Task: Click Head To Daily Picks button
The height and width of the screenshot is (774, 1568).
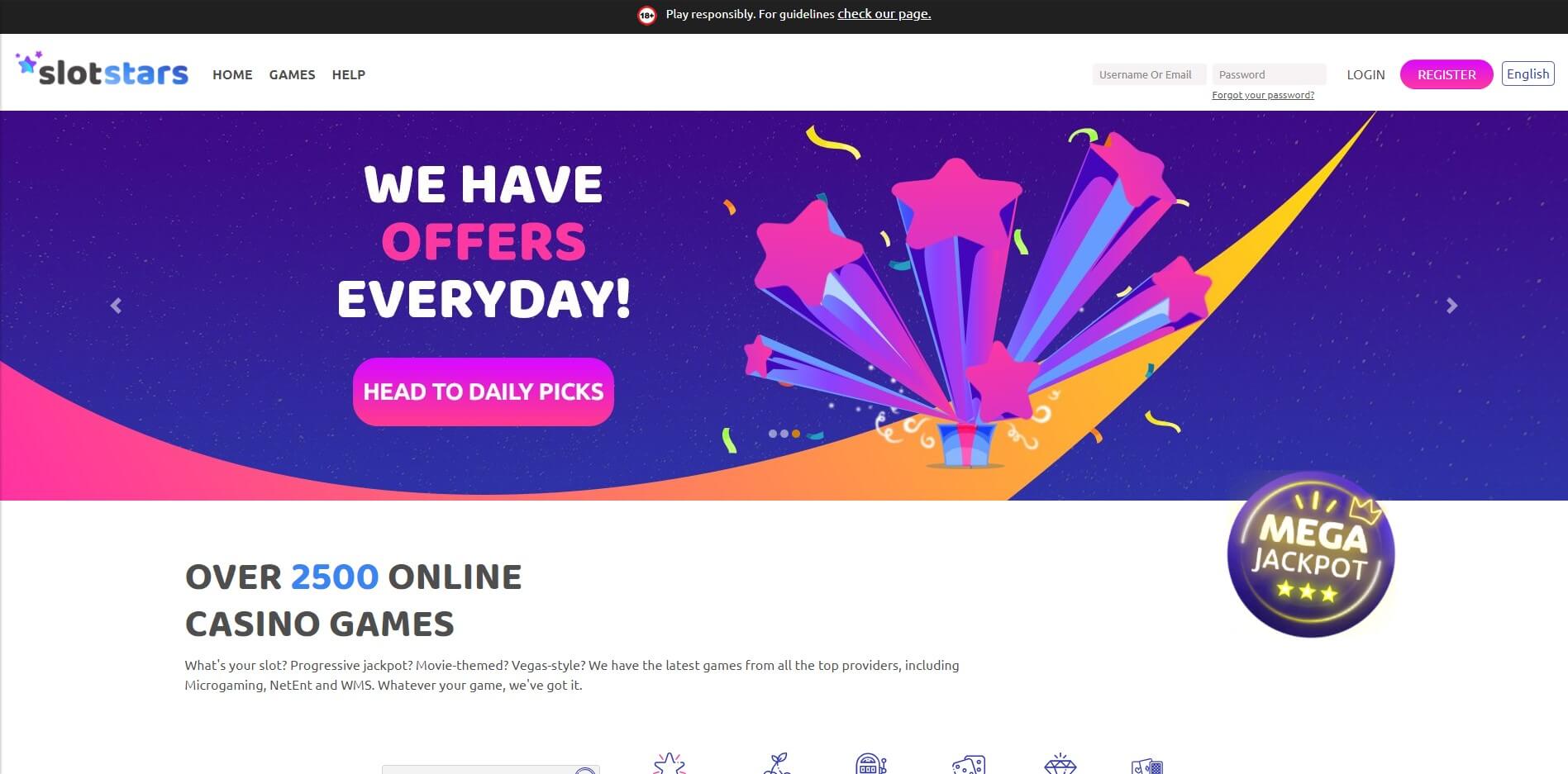Action: (484, 392)
